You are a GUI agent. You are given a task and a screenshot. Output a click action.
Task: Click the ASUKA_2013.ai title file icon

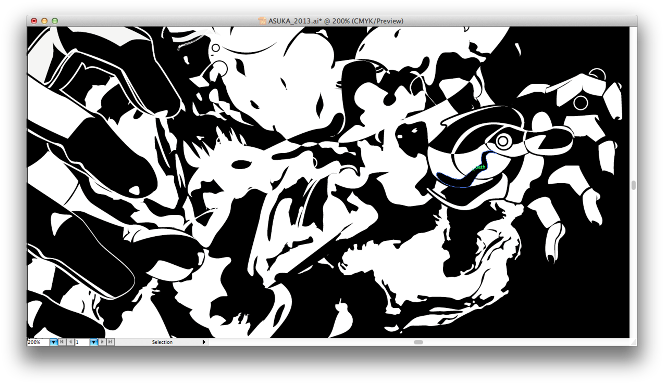(x=263, y=21)
